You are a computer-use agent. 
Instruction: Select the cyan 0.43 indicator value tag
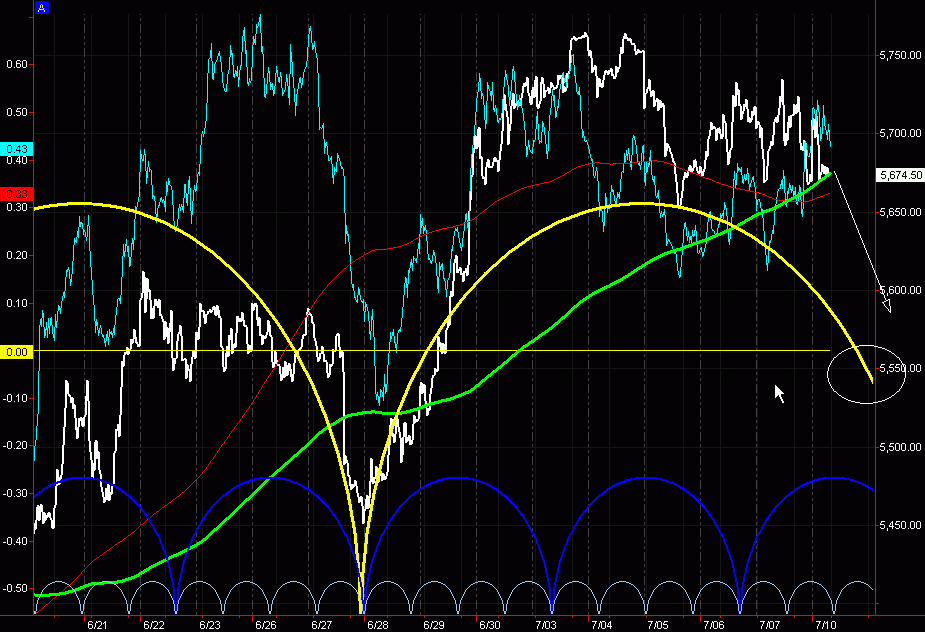click(x=17, y=149)
